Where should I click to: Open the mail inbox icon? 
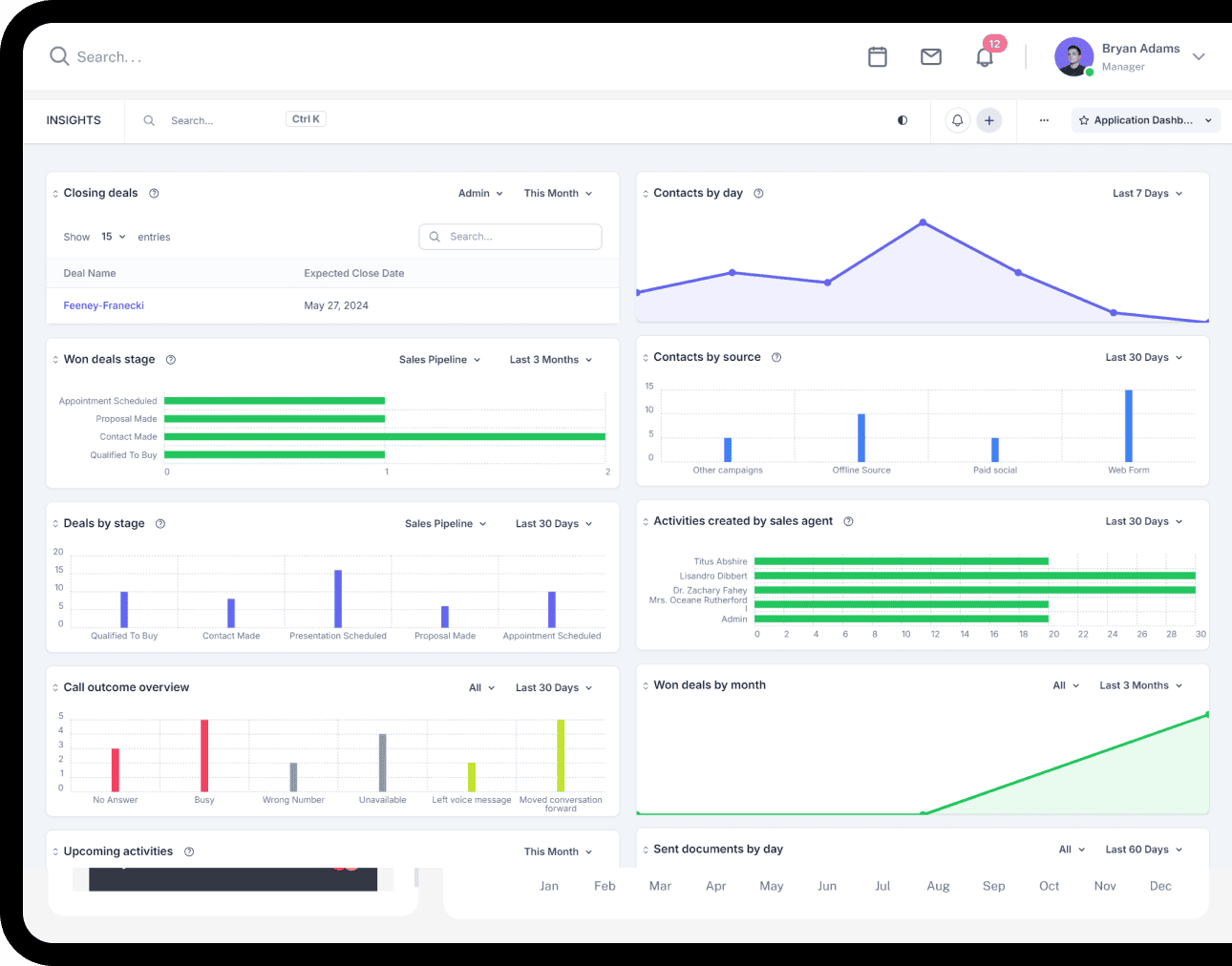[x=931, y=56]
